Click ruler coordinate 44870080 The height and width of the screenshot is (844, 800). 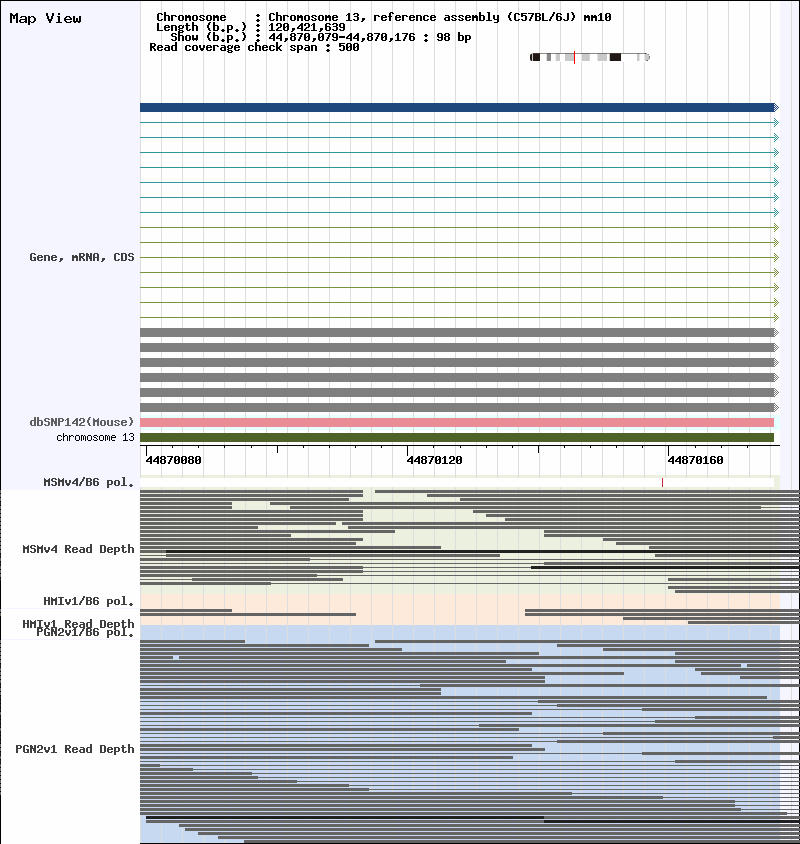173,460
